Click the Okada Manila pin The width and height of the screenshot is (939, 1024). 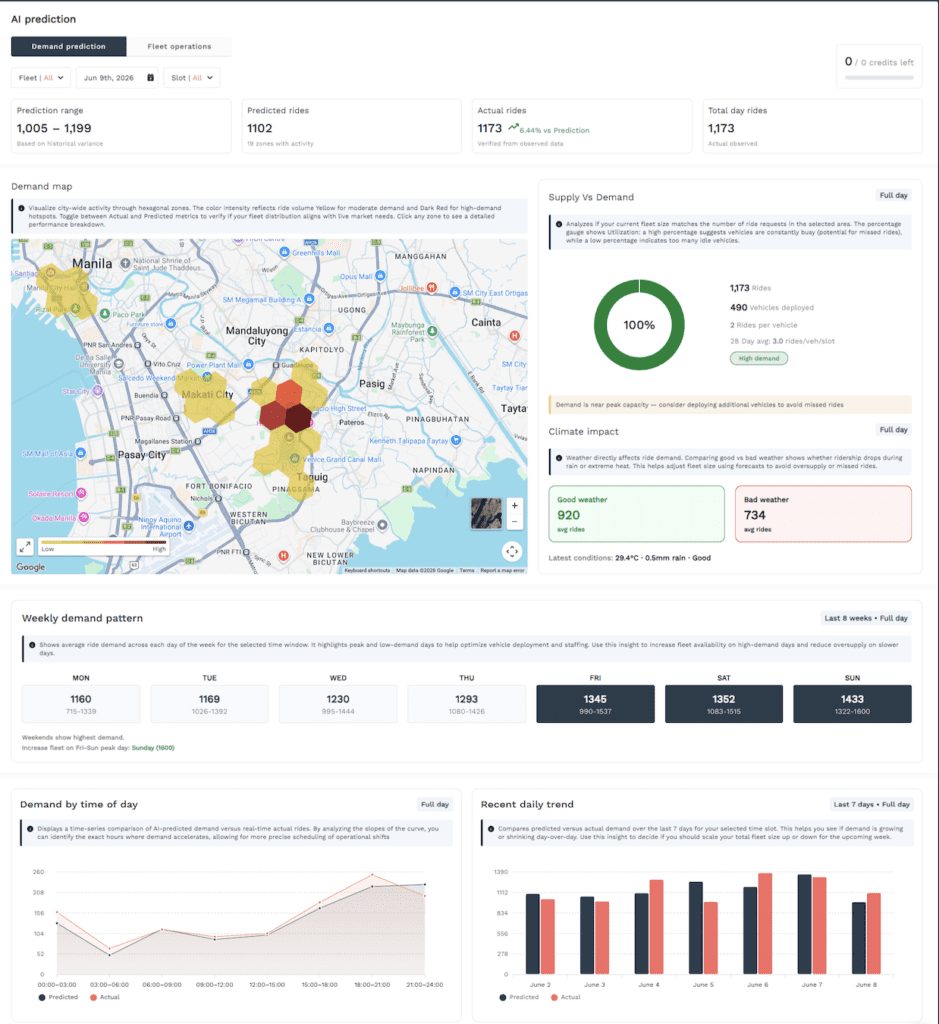[84, 517]
